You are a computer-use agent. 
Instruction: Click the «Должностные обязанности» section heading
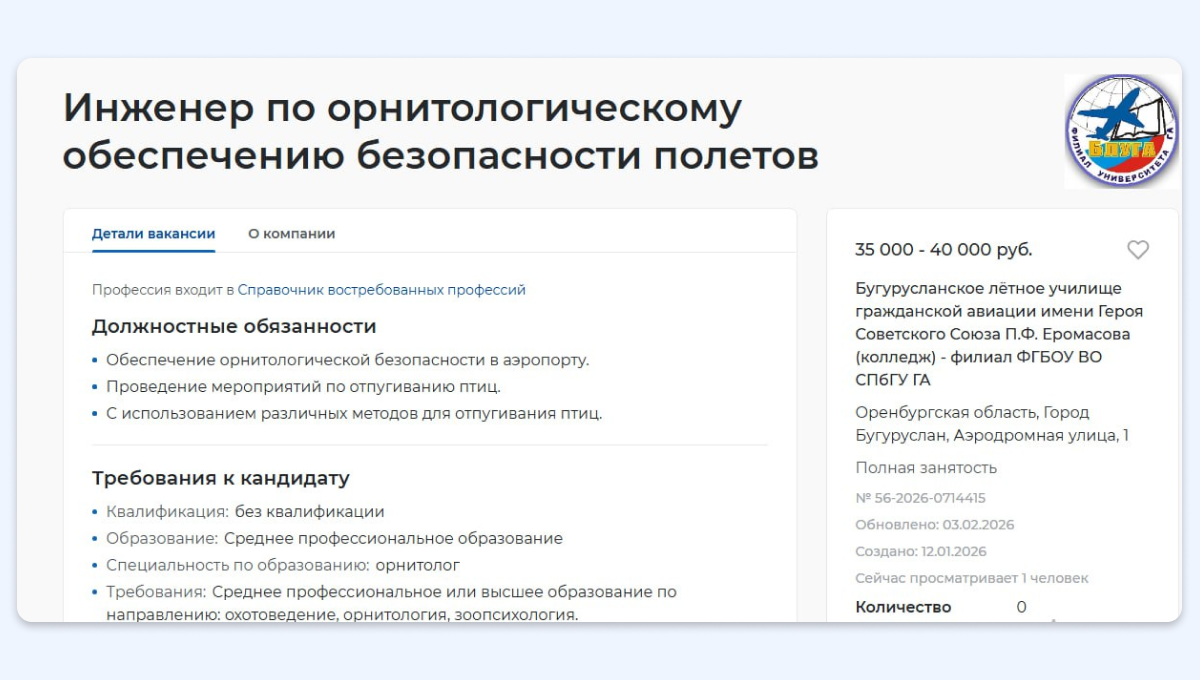click(234, 326)
